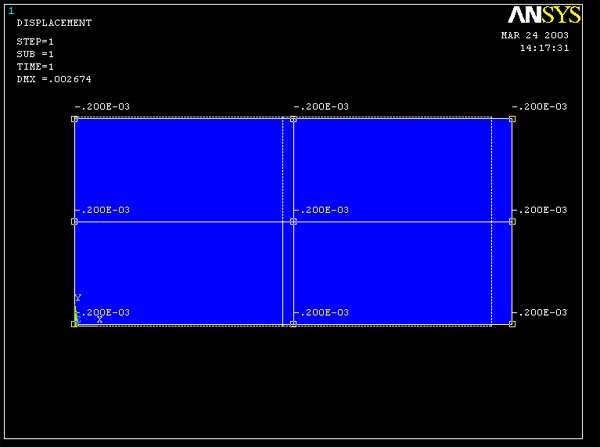The width and height of the screenshot is (600, 447).
Task: Click the -.200E-03 label at middle-right node
Action: 540,210
